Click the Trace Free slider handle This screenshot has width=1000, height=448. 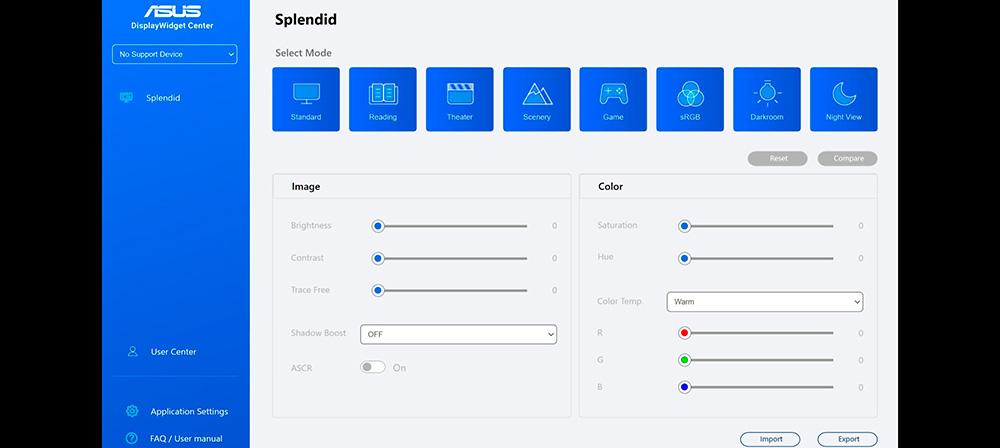click(x=378, y=290)
